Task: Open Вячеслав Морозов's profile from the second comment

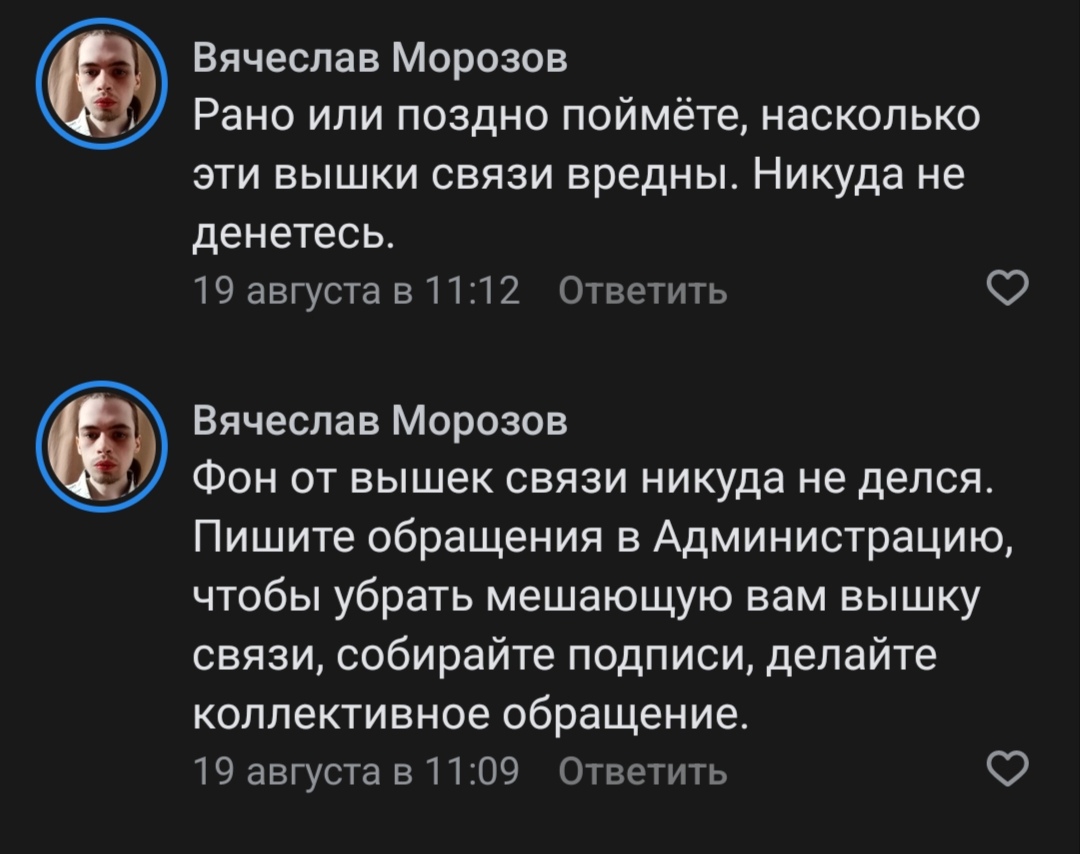Action: [x=379, y=421]
